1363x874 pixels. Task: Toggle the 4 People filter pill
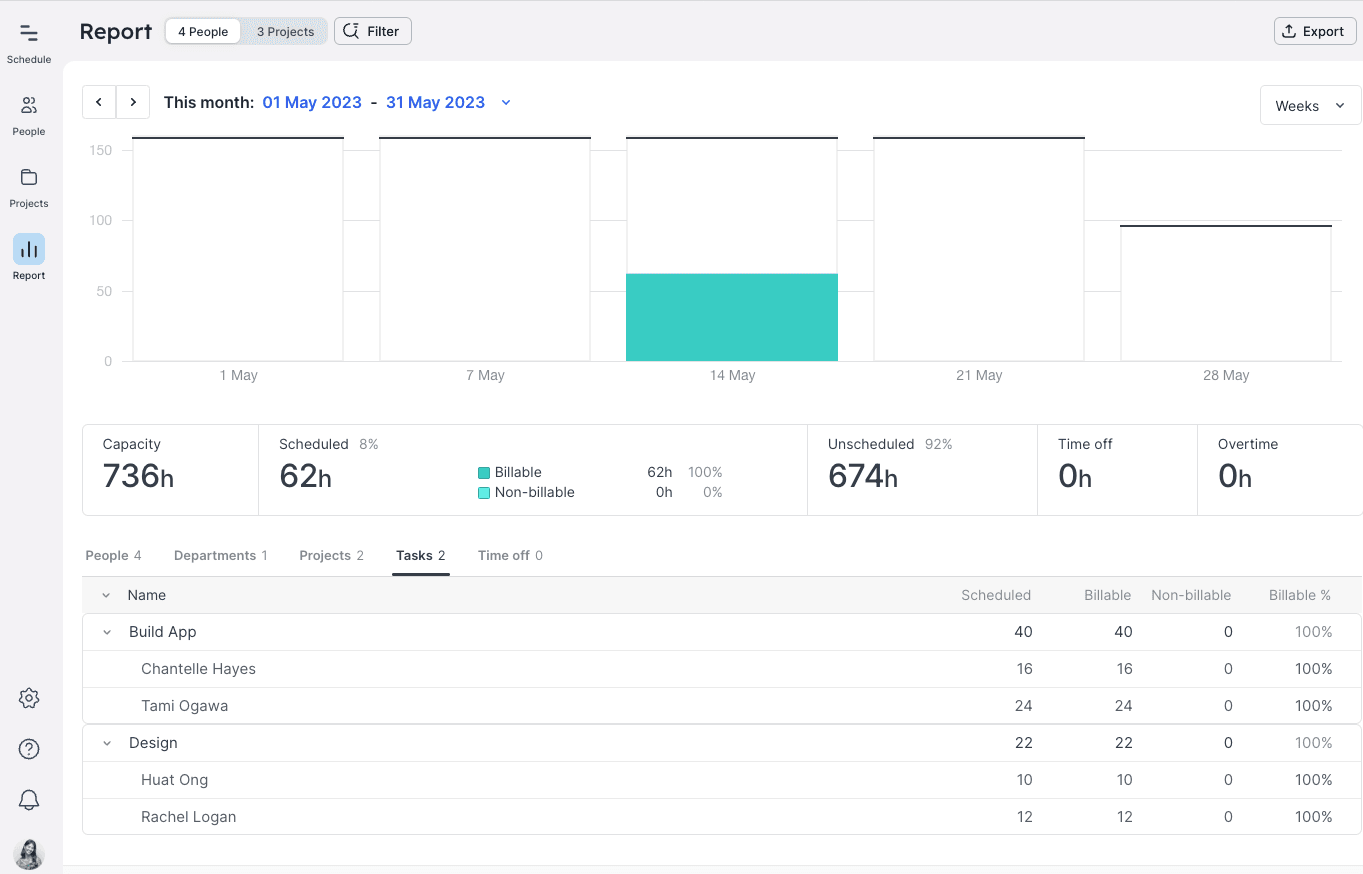click(x=202, y=31)
